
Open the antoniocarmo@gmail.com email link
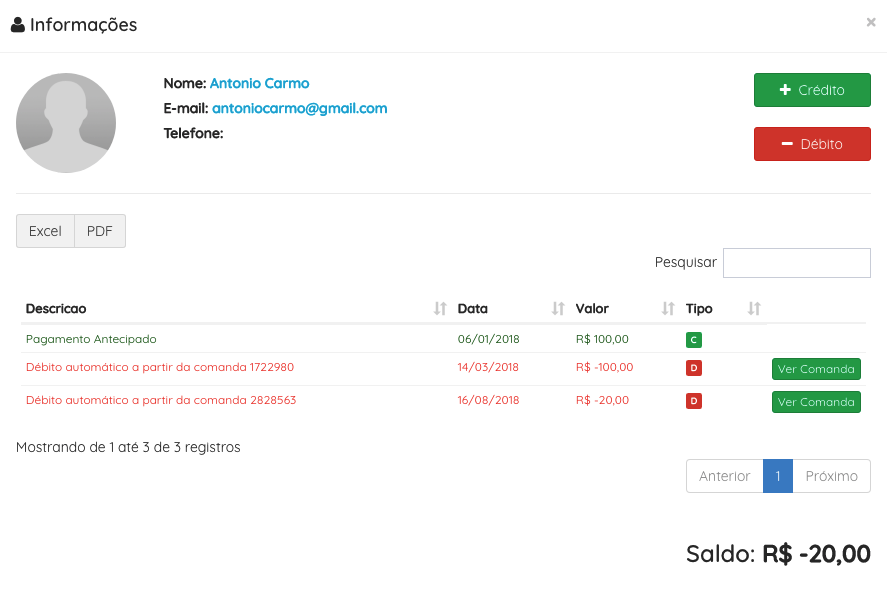coord(300,109)
